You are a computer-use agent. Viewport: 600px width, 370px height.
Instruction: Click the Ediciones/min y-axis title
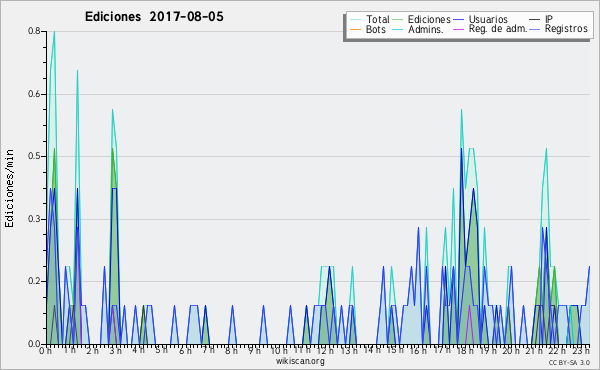9,188
